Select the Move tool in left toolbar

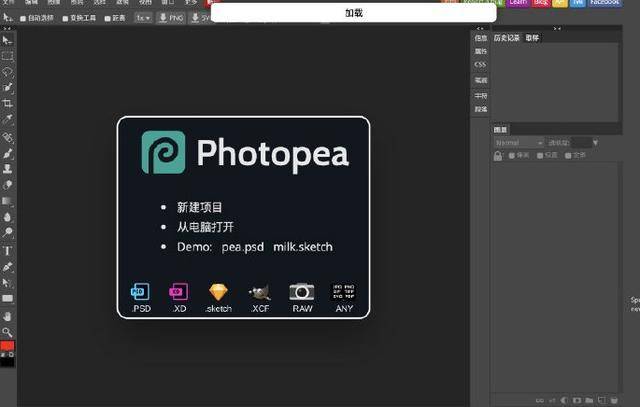[x=7, y=40]
